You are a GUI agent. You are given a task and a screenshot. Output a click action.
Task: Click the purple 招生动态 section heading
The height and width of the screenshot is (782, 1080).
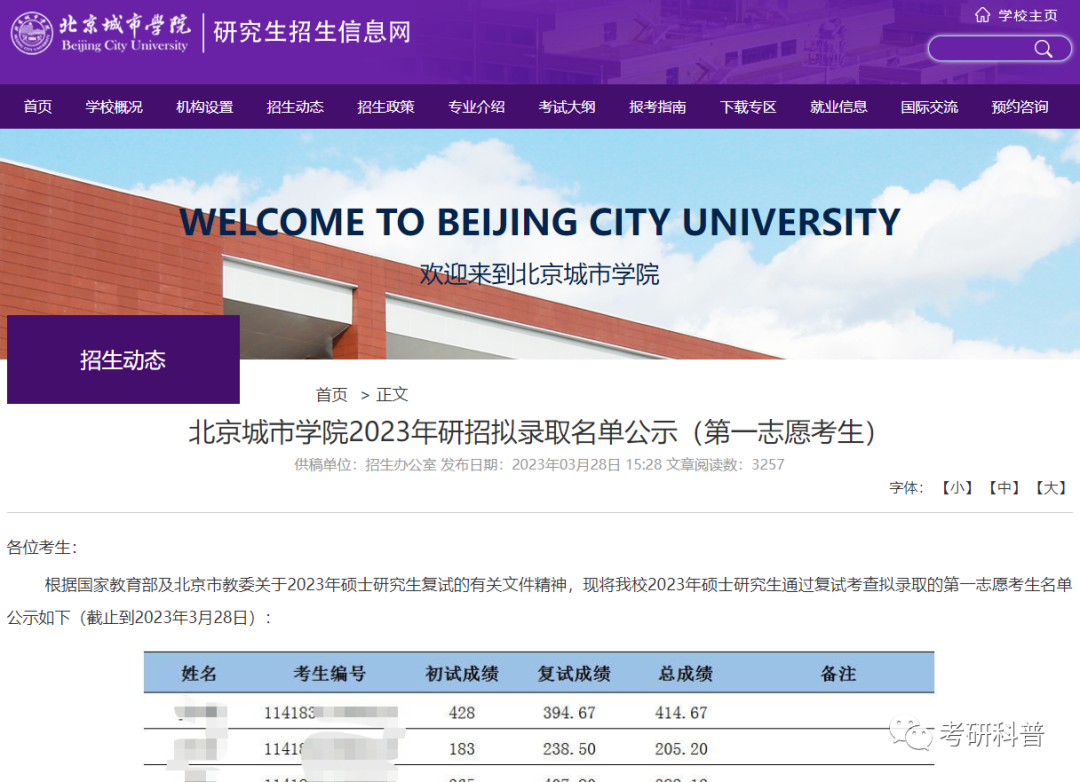123,360
